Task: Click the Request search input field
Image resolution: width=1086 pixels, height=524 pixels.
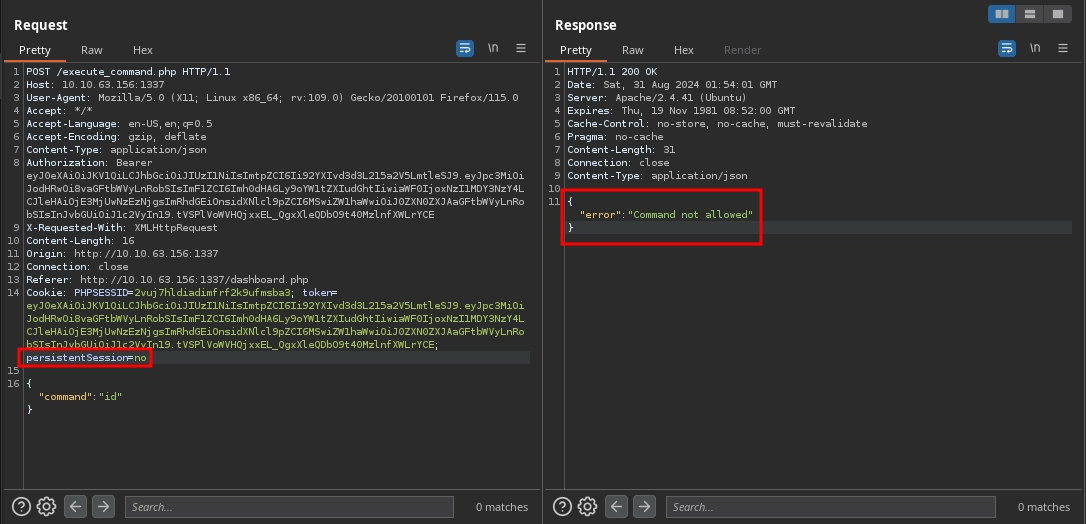Action: click(x=292, y=507)
